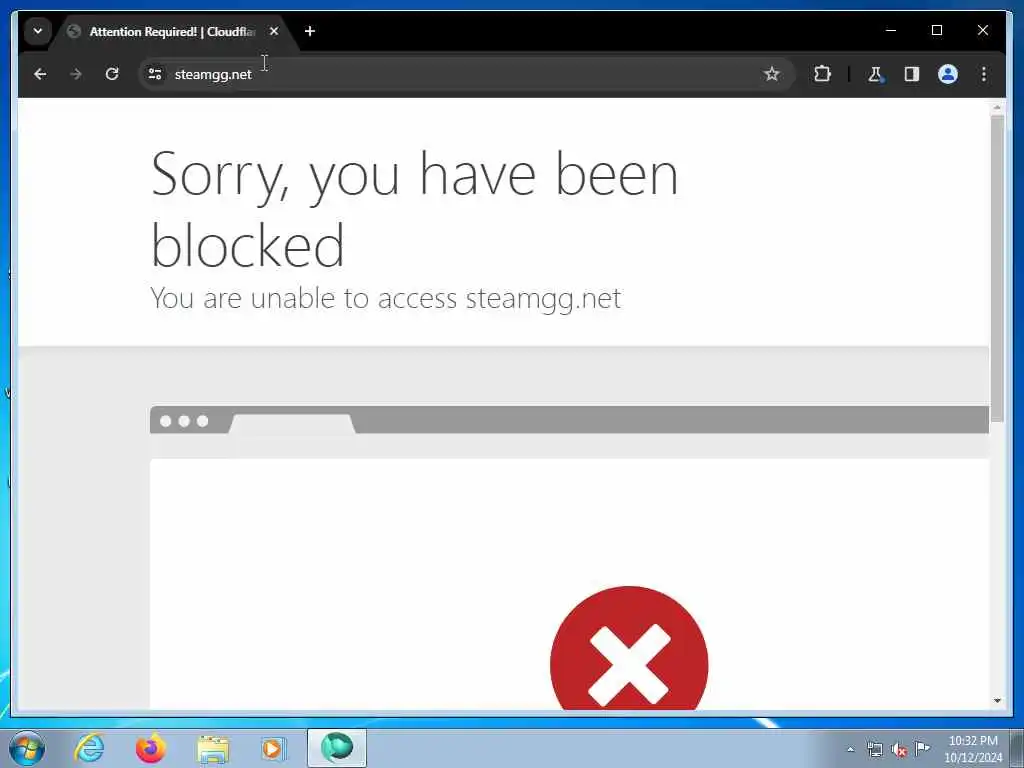Open the profile avatar menu
This screenshot has width=1024, height=768.
pos(948,74)
